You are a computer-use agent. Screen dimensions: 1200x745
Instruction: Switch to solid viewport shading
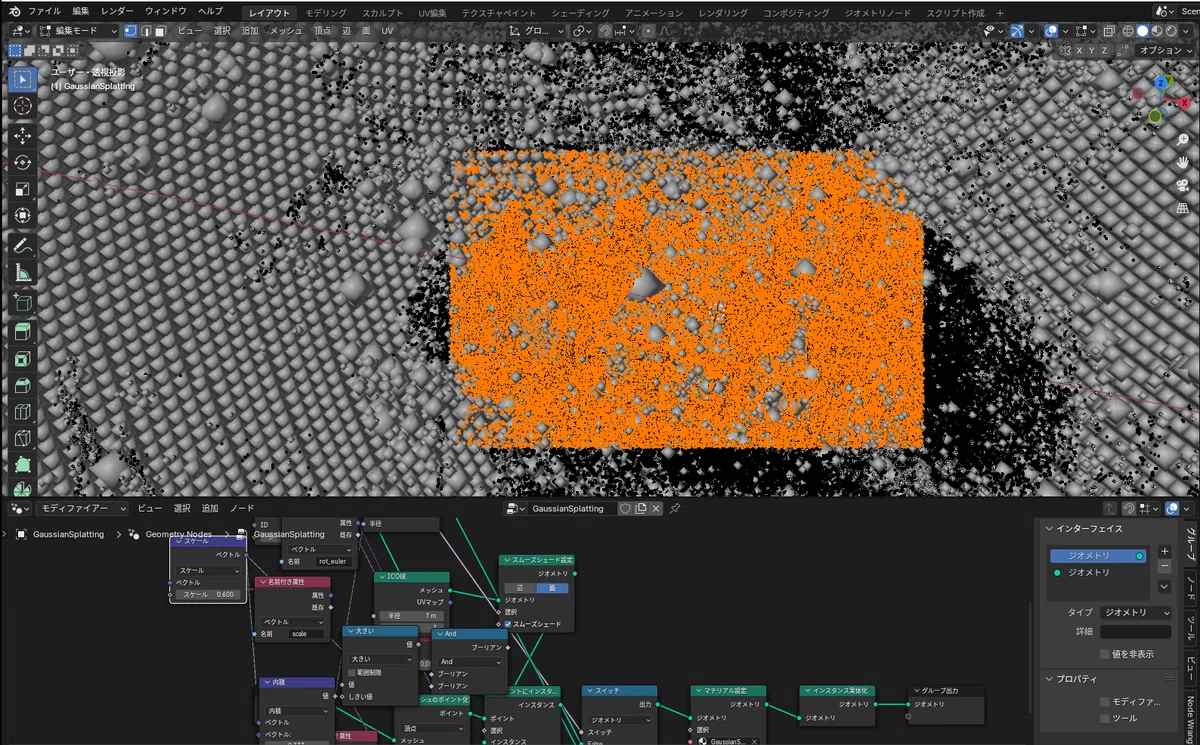click(x=1142, y=31)
